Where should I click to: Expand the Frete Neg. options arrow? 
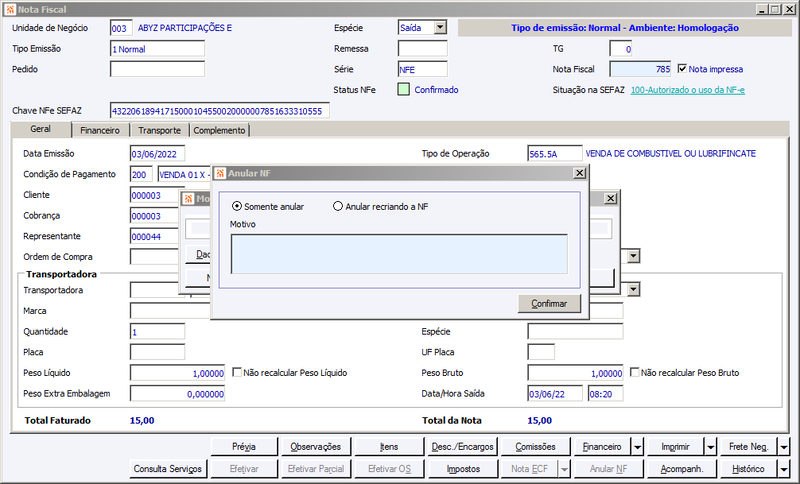[784, 447]
